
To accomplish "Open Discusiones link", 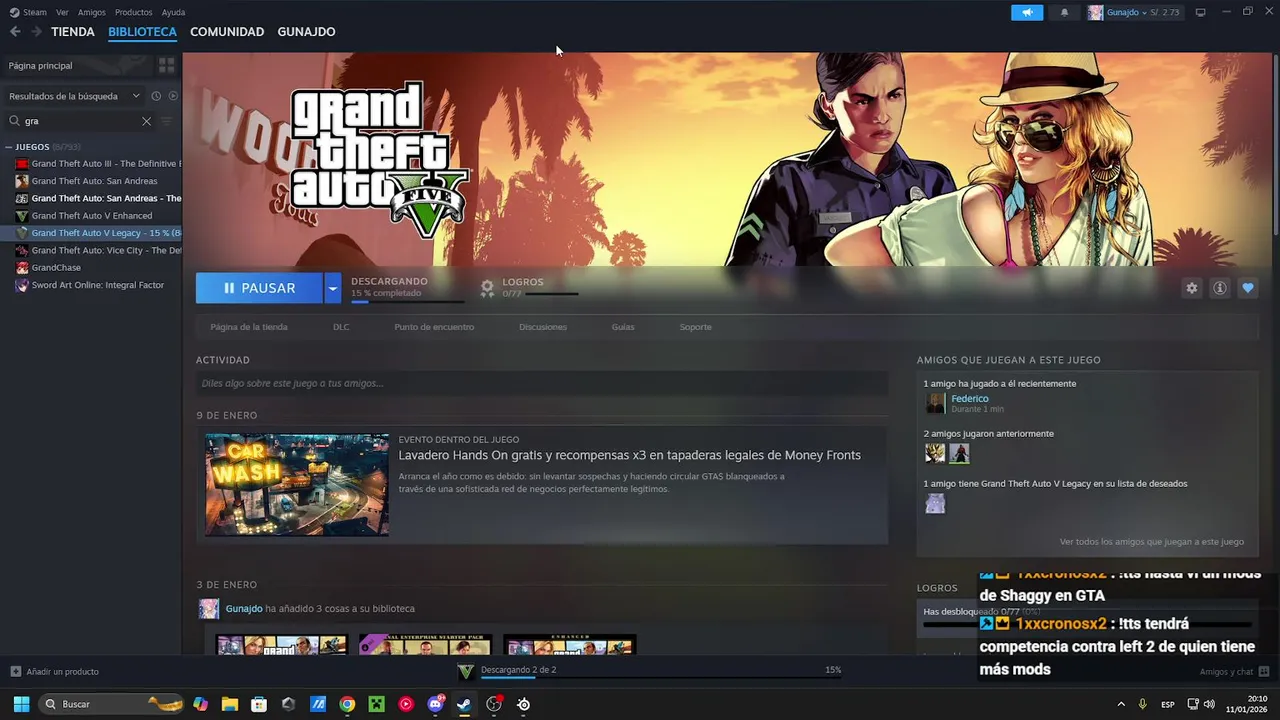I will click(543, 327).
